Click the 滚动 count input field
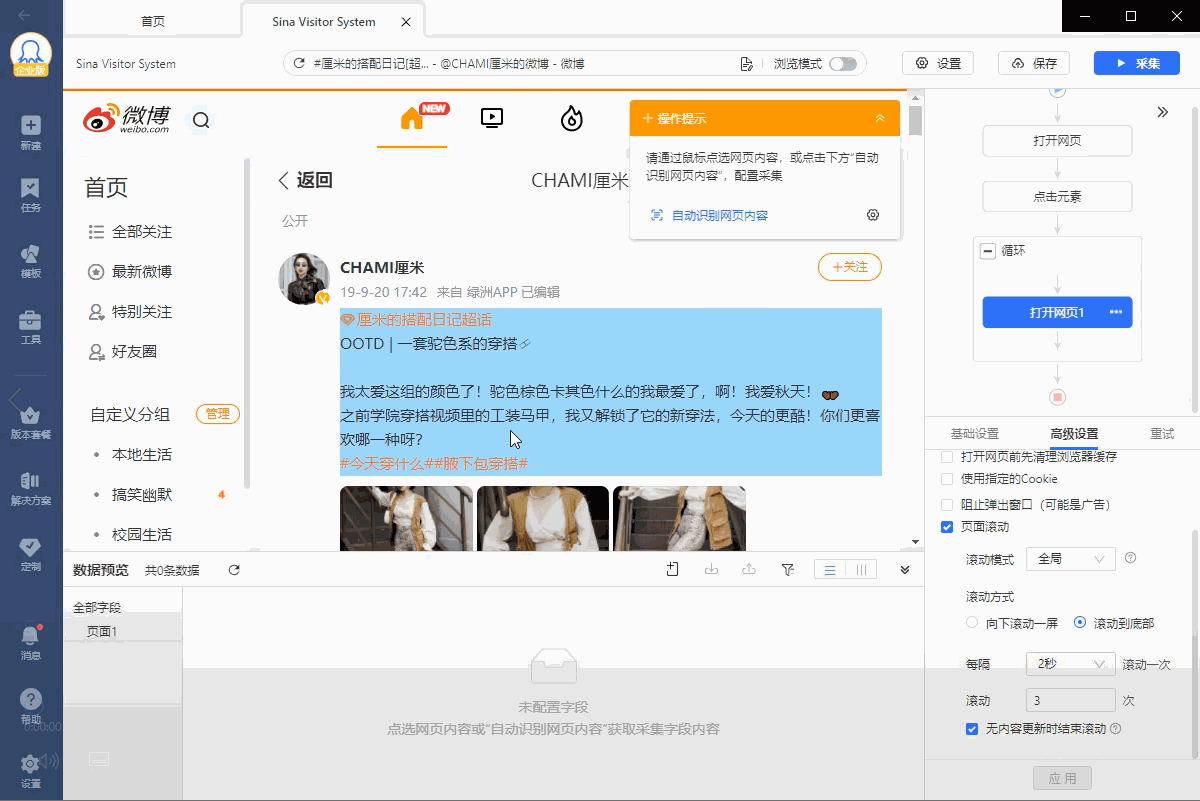 [1070, 700]
